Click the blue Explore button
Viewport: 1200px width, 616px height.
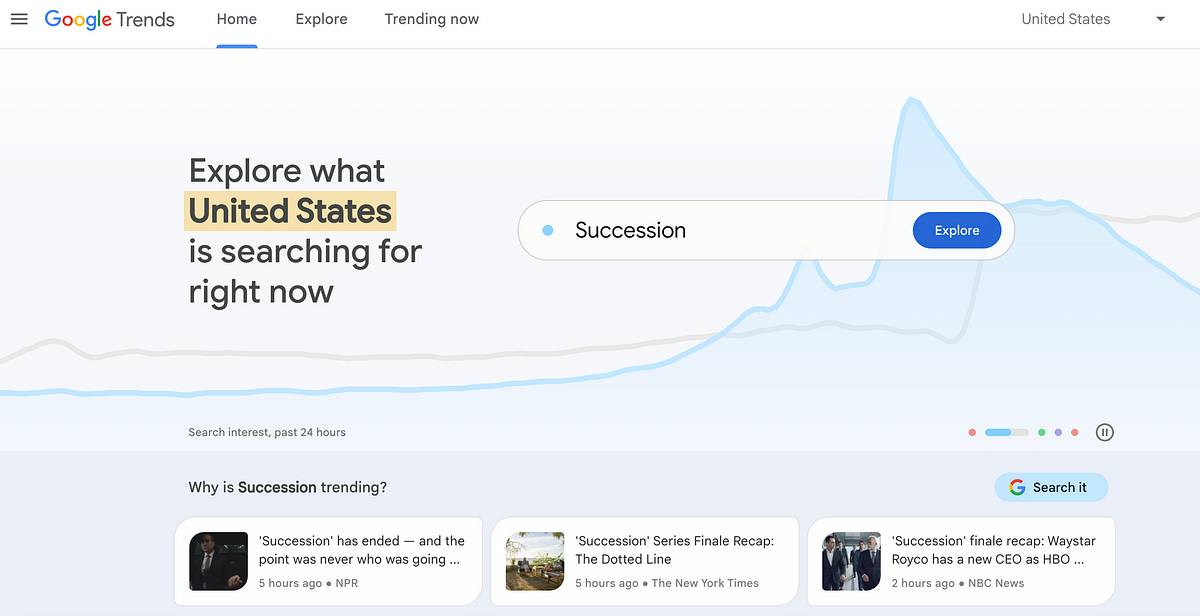coord(957,230)
